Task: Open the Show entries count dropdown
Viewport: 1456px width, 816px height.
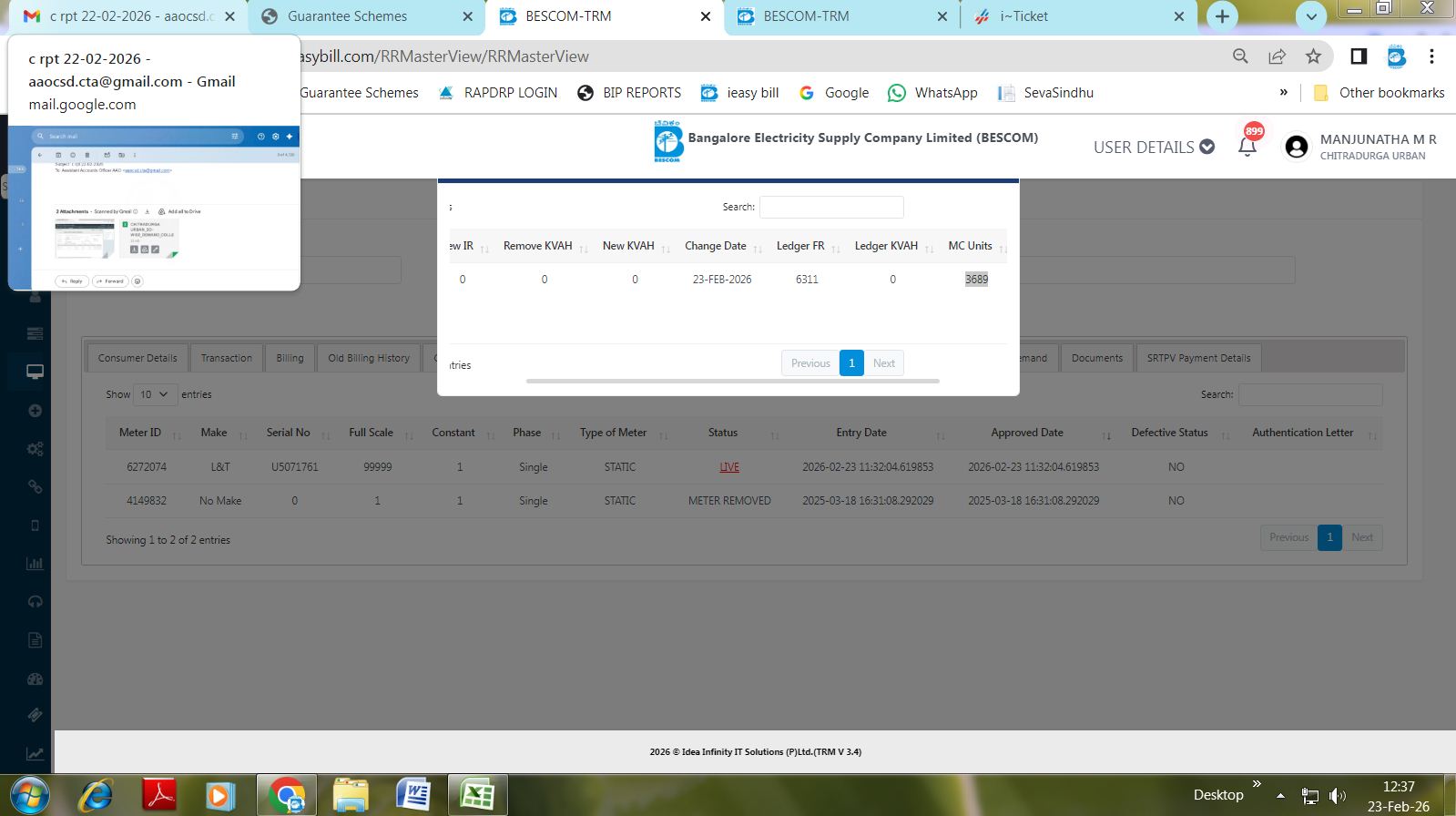Action: (154, 394)
